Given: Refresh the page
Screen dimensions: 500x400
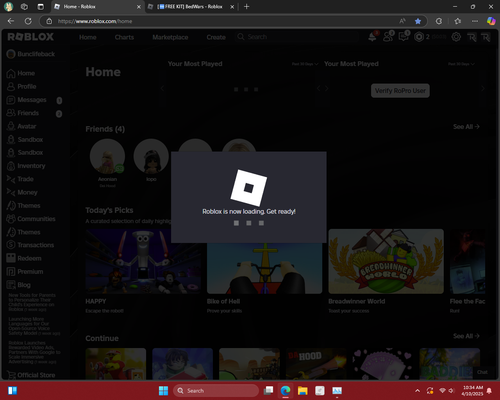Looking at the screenshot, I should [x=28, y=21].
